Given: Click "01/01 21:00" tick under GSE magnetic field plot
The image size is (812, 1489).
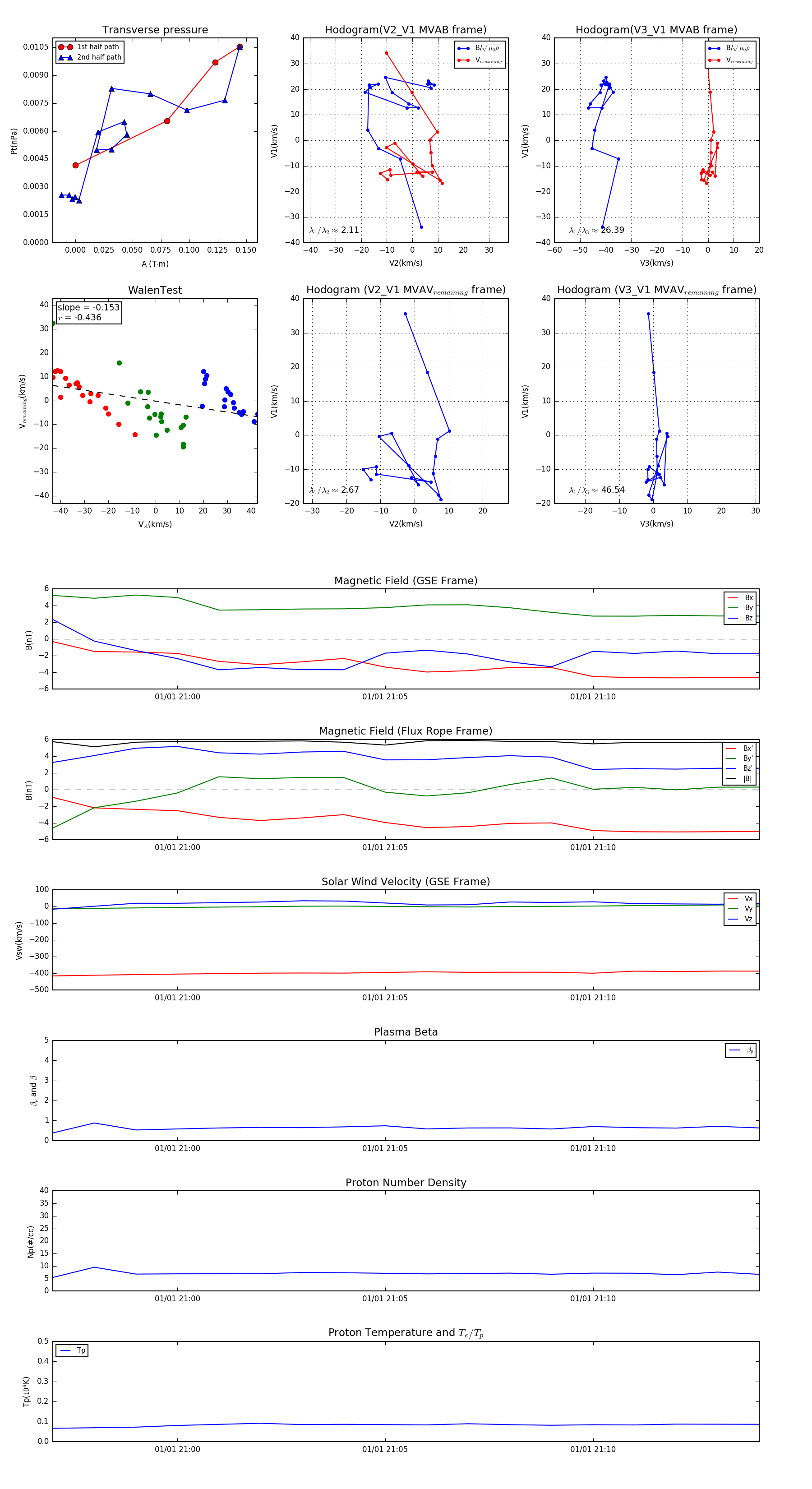Looking at the screenshot, I should coord(177,697).
